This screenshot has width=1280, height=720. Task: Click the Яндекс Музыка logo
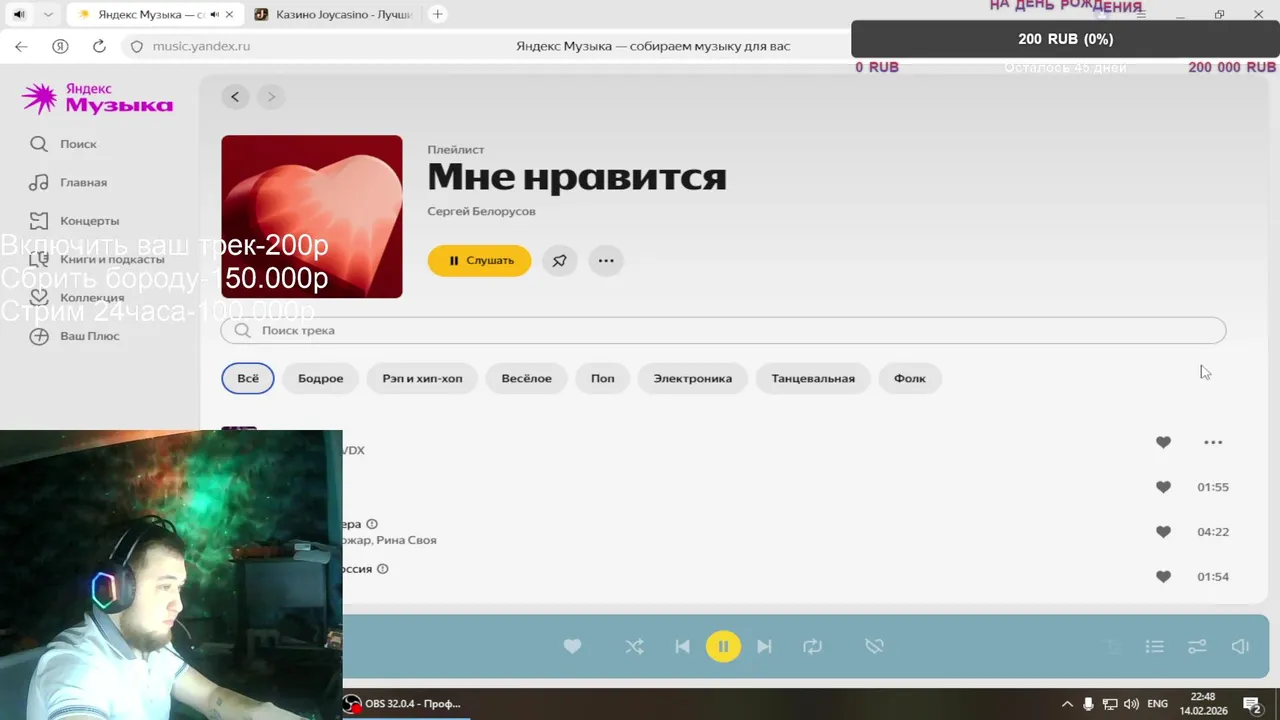(x=97, y=98)
